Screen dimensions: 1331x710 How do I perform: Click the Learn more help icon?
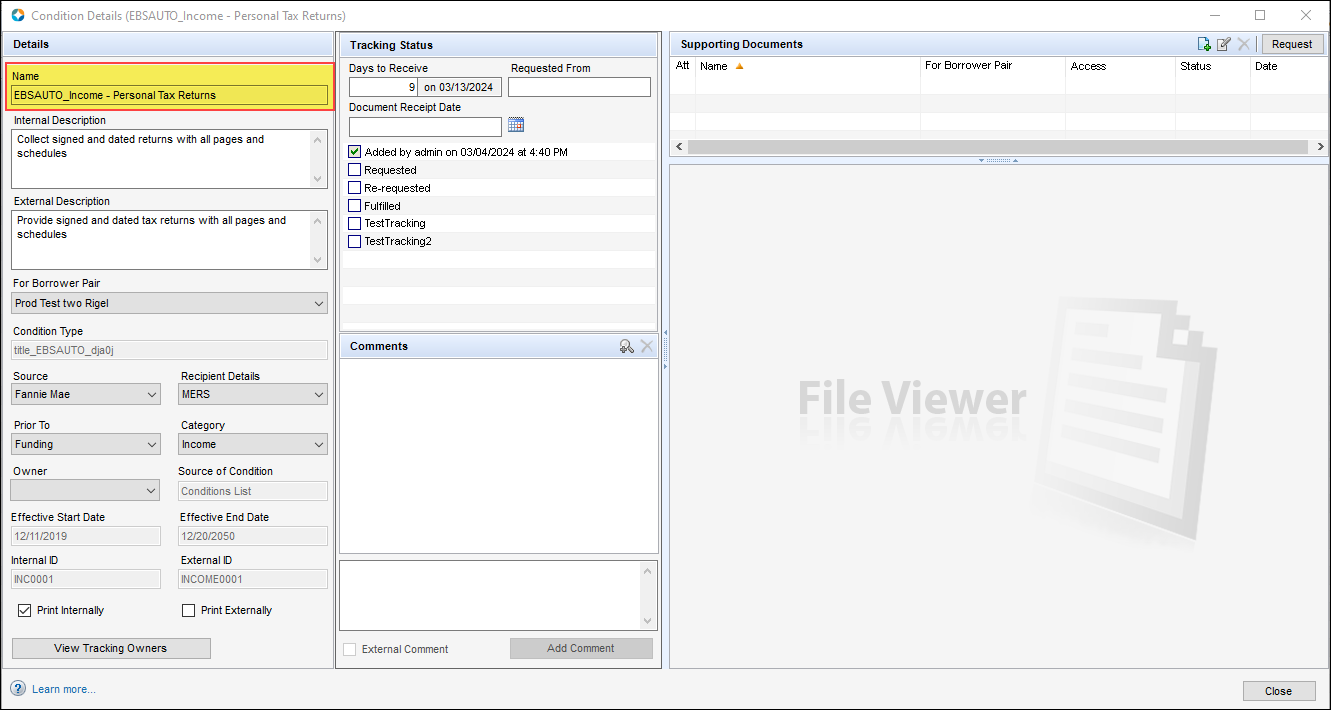pyautogui.click(x=18, y=689)
